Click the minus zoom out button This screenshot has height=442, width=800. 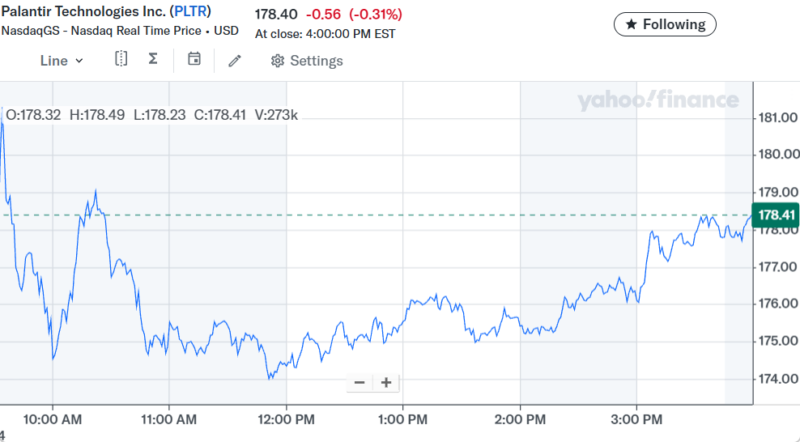coord(360,382)
